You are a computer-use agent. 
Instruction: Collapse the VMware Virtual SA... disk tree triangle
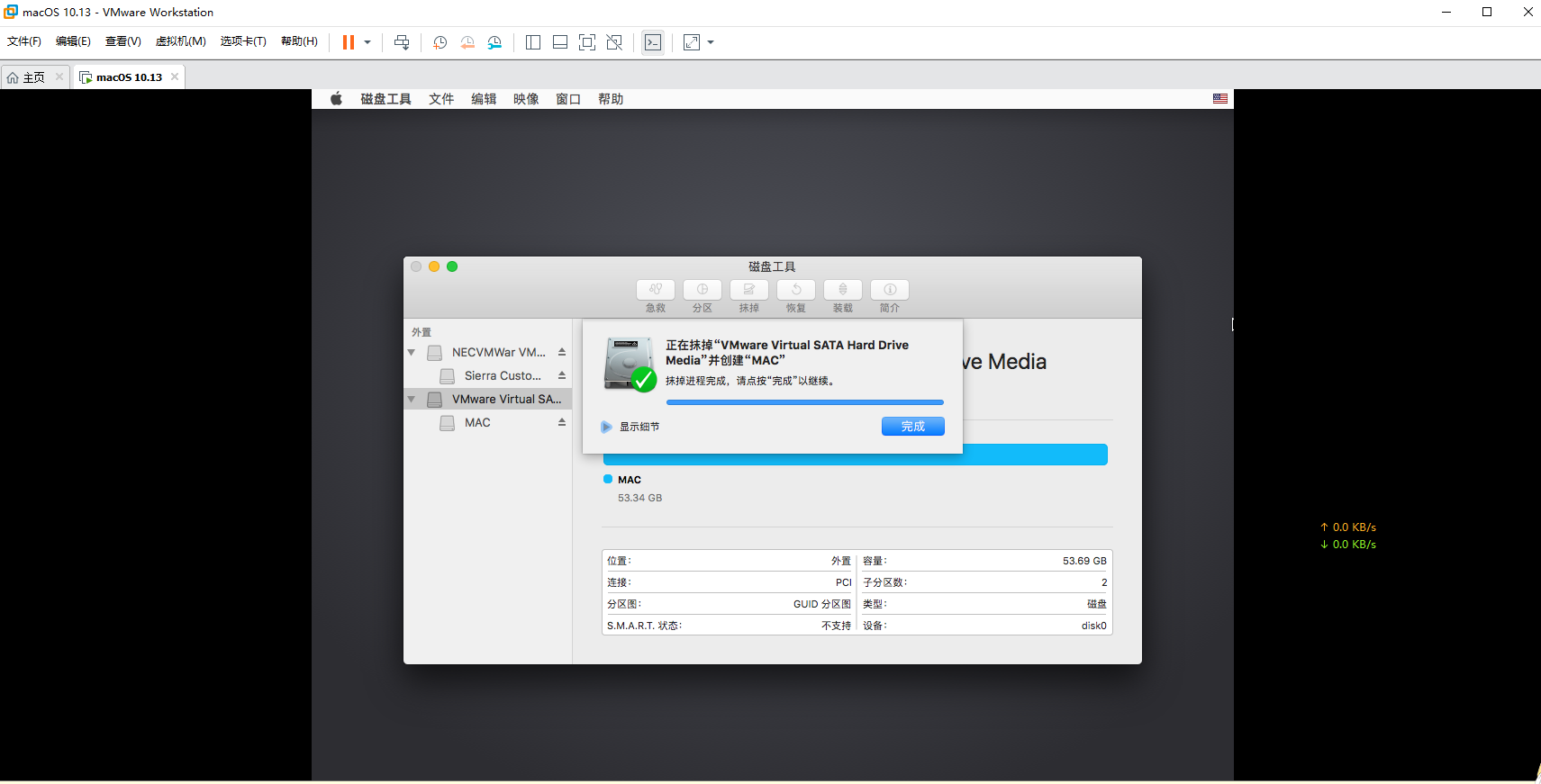[x=412, y=400]
